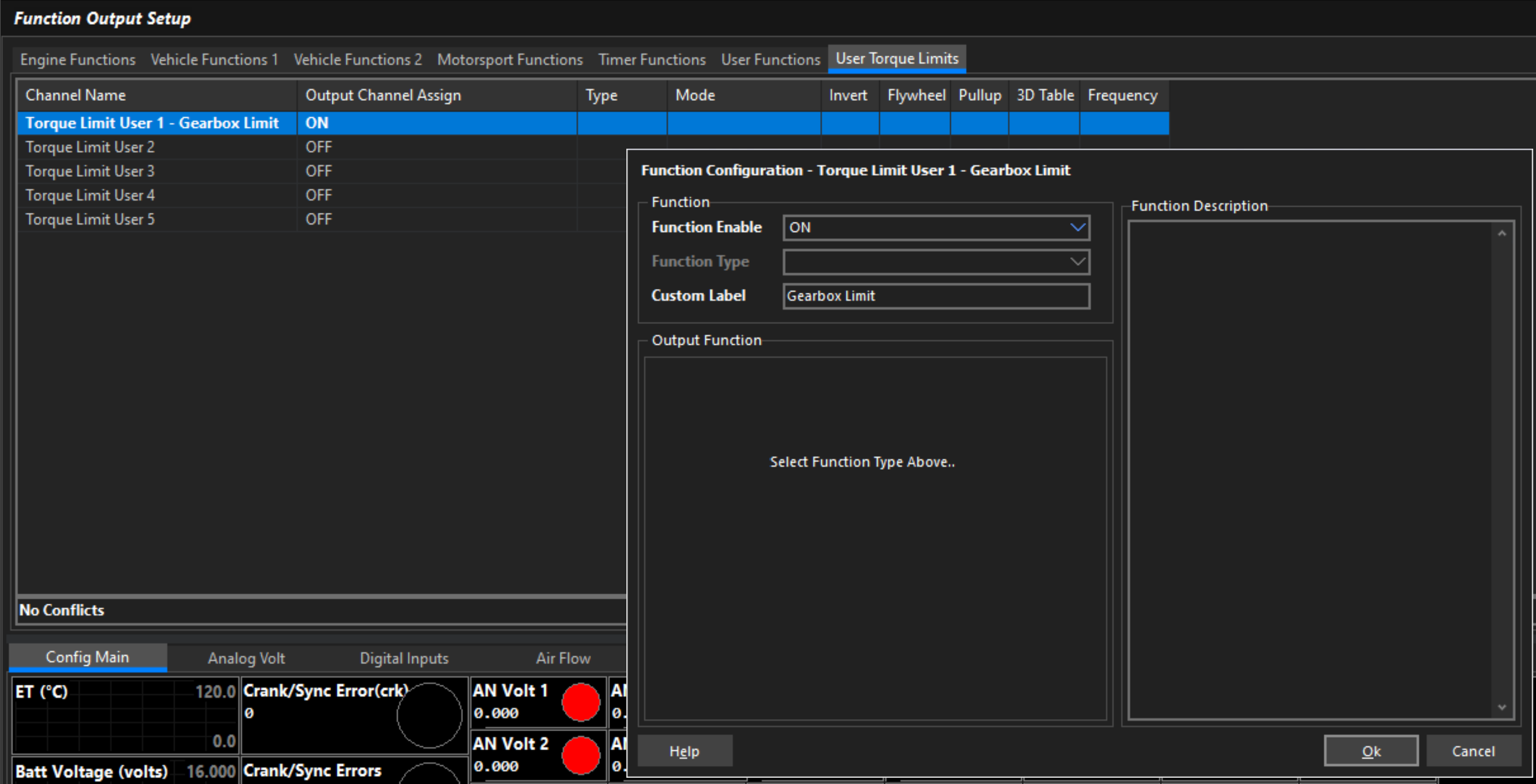Image resolution: width=1536 pixels, height=784 pixels.
Task: Select Torque Limit User 3 row
Action: [x=322, y=171]
